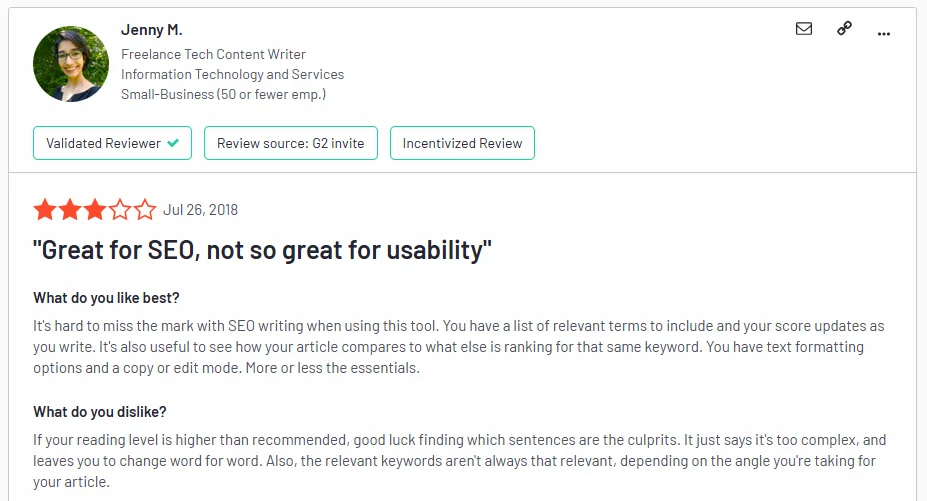Click Jenny M.'s profile photo

(x=69, y=64)
